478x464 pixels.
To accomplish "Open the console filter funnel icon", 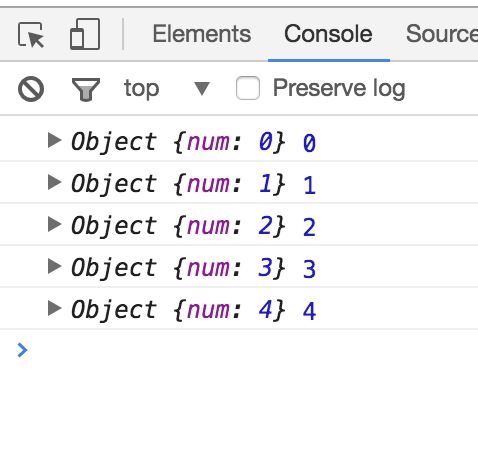I will 86,89.
